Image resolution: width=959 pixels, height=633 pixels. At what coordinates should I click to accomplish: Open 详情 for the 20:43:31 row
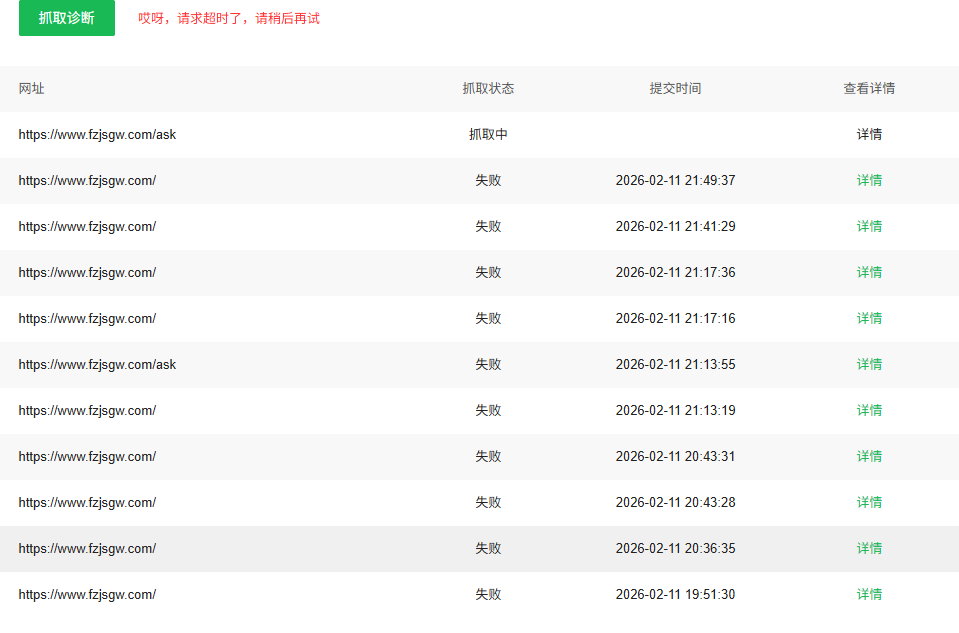(869, 456)
